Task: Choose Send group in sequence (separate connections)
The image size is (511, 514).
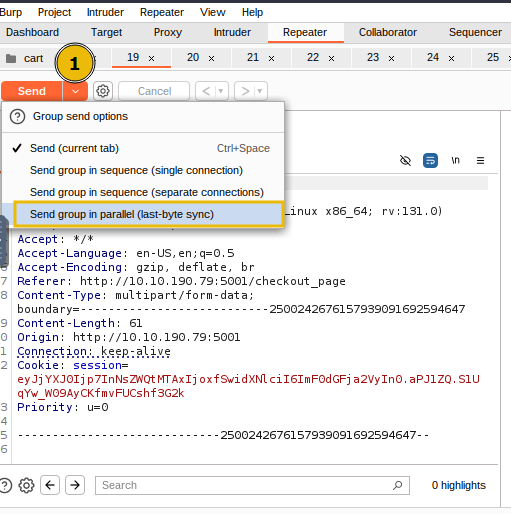Action: click(143, 192)
